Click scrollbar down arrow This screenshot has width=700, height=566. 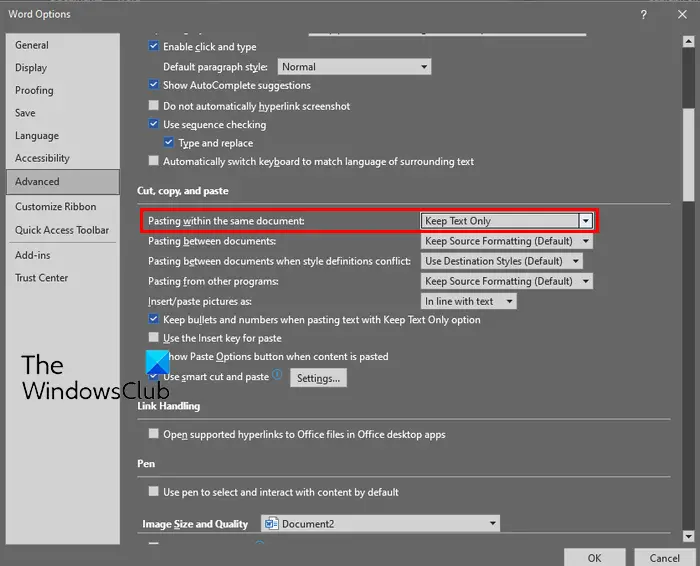(x=688, y=537)
